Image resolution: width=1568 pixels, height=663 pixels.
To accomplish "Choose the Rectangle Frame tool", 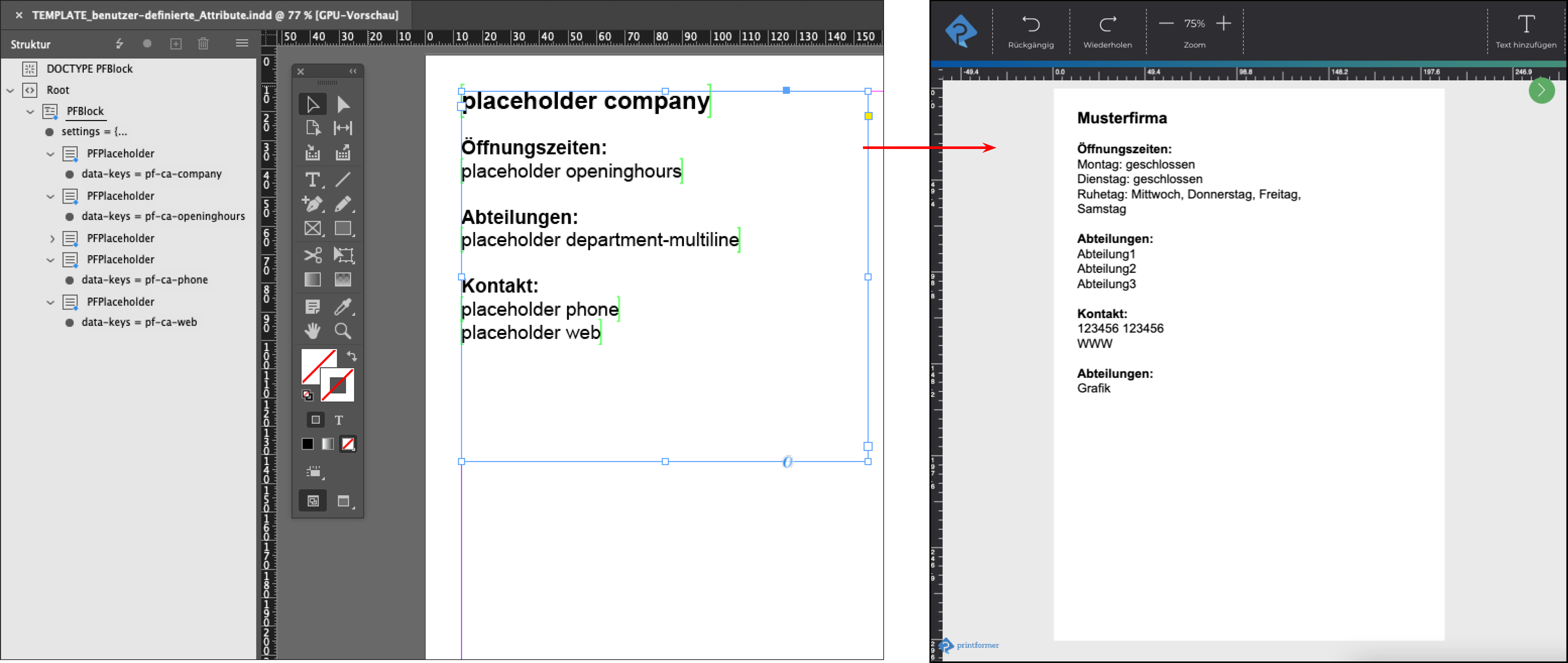I will coord(312,229).
